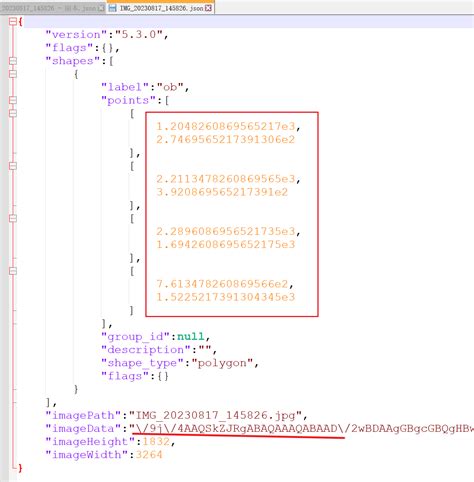
Task: Click the "shapes" key
Action: pyautogui.click(x=73, y=61)
